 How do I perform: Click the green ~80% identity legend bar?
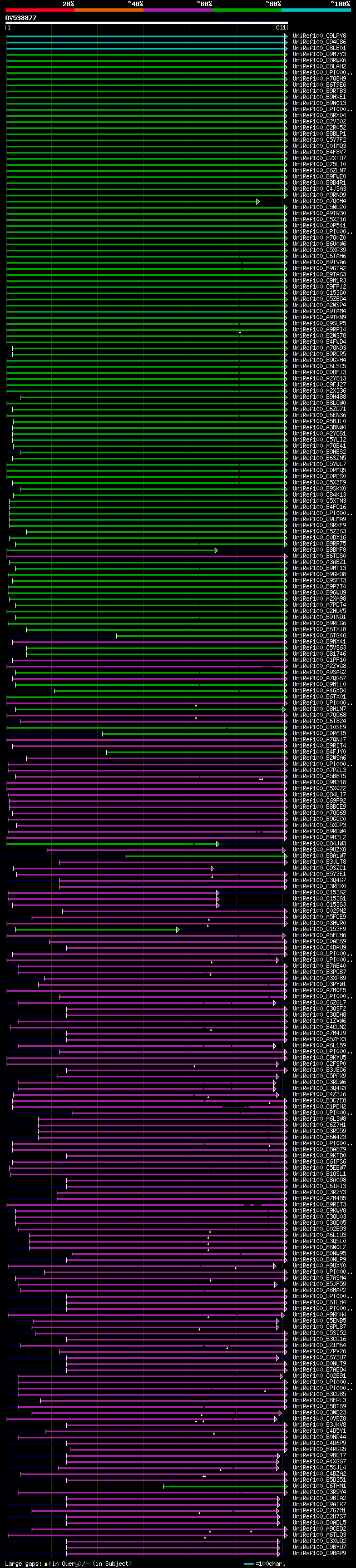tap(247, 10)
